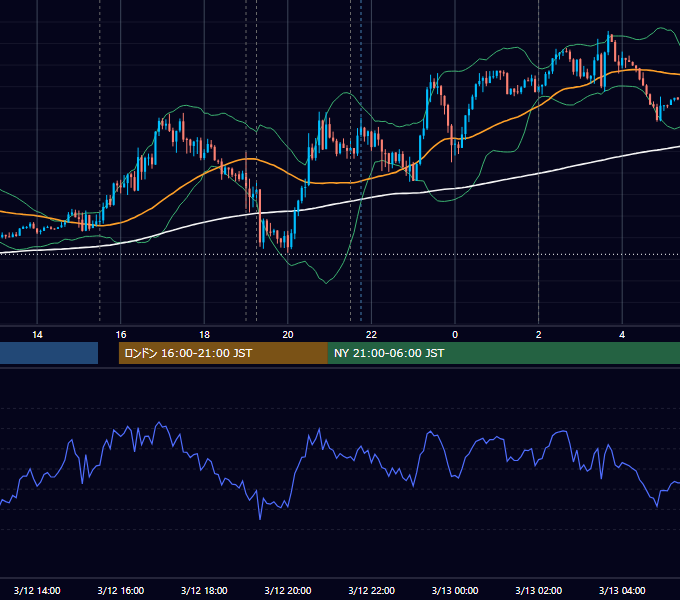Click the 3/13 02:00 date label
Image resolution: width=680 pixels, height=600 pixels.
coord(539,590)
